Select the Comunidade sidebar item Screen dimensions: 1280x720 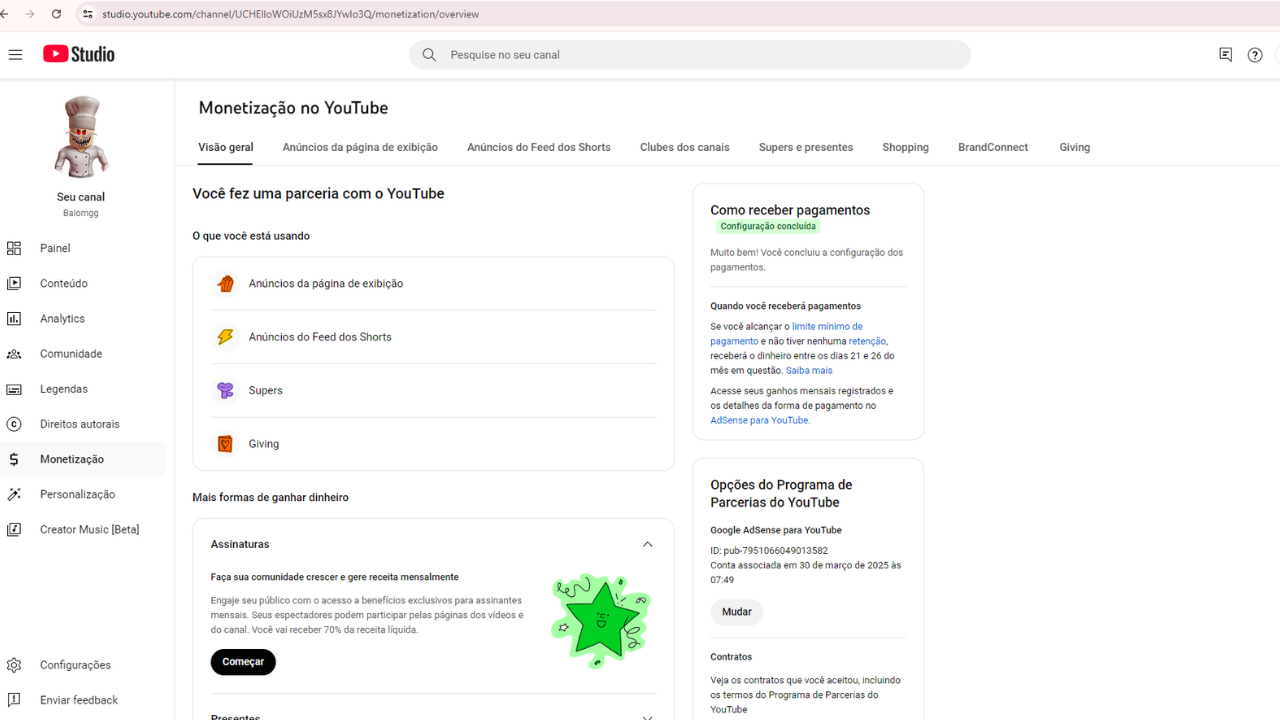click(83, 354)
